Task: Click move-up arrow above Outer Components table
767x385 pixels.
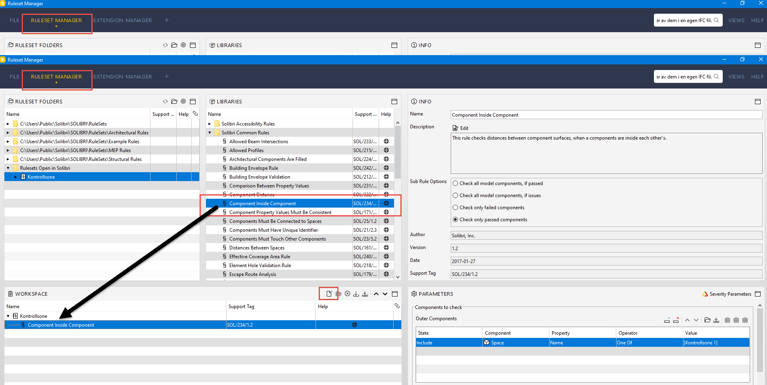Action: coord(687,320)
